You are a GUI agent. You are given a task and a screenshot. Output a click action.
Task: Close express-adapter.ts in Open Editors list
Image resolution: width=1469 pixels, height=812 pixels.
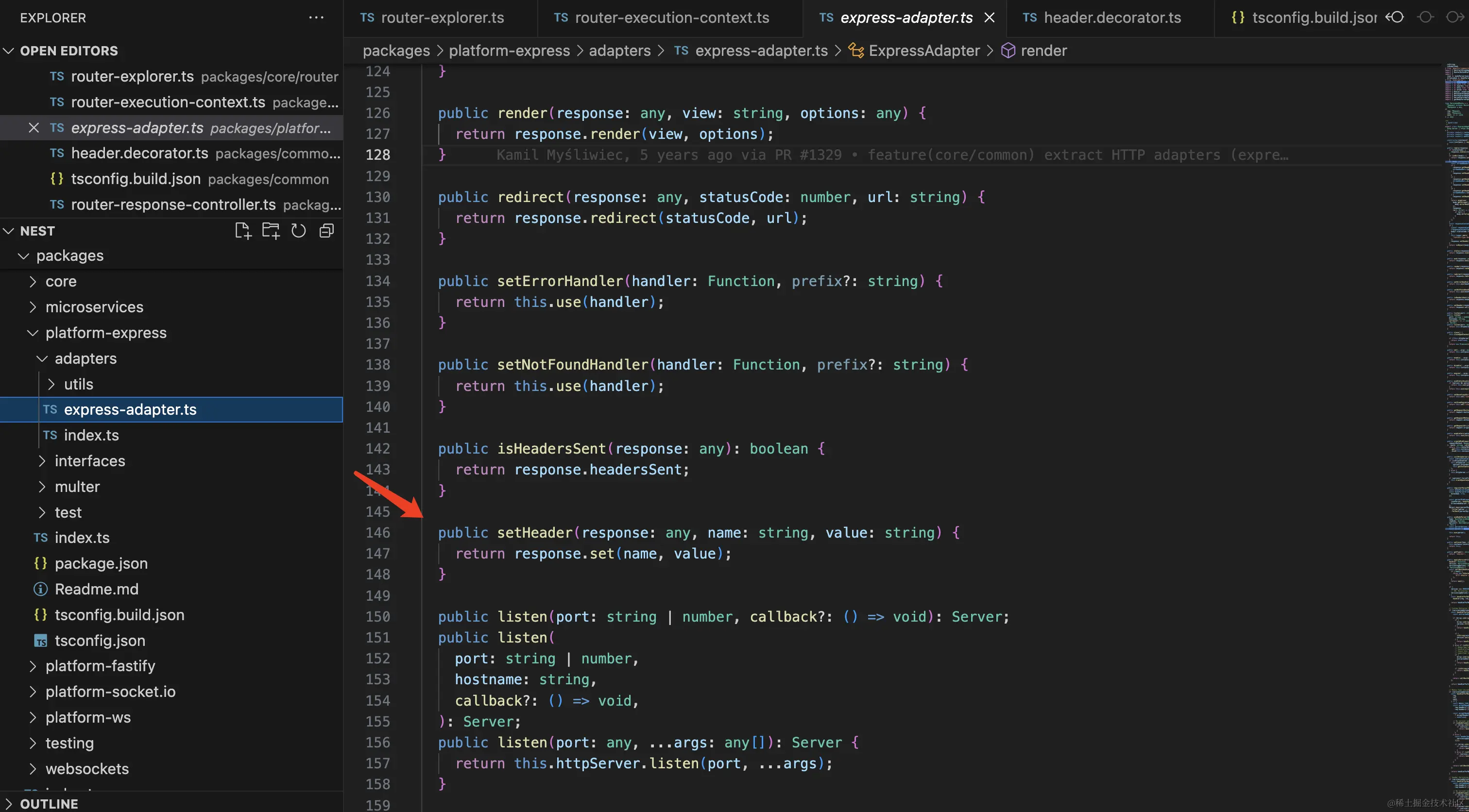click(x=34, y=128)
